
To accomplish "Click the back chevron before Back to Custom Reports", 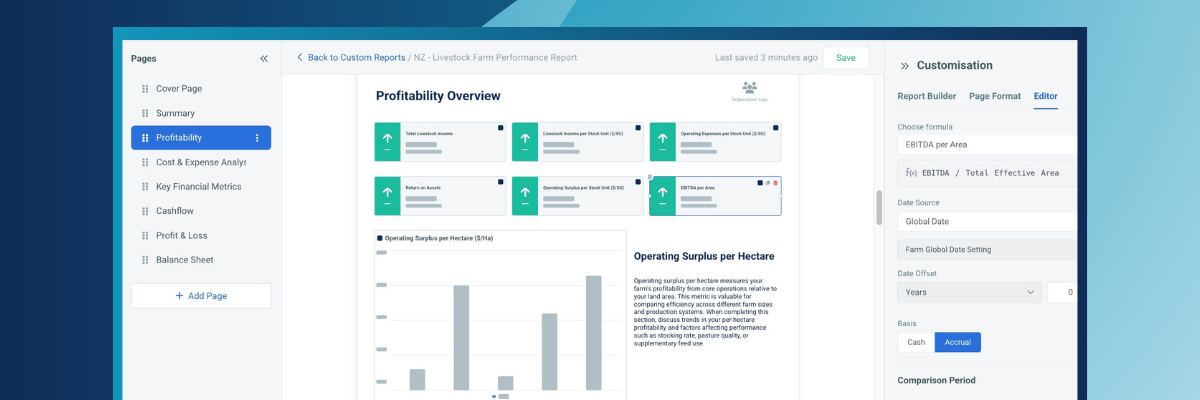I will point(300,58).
